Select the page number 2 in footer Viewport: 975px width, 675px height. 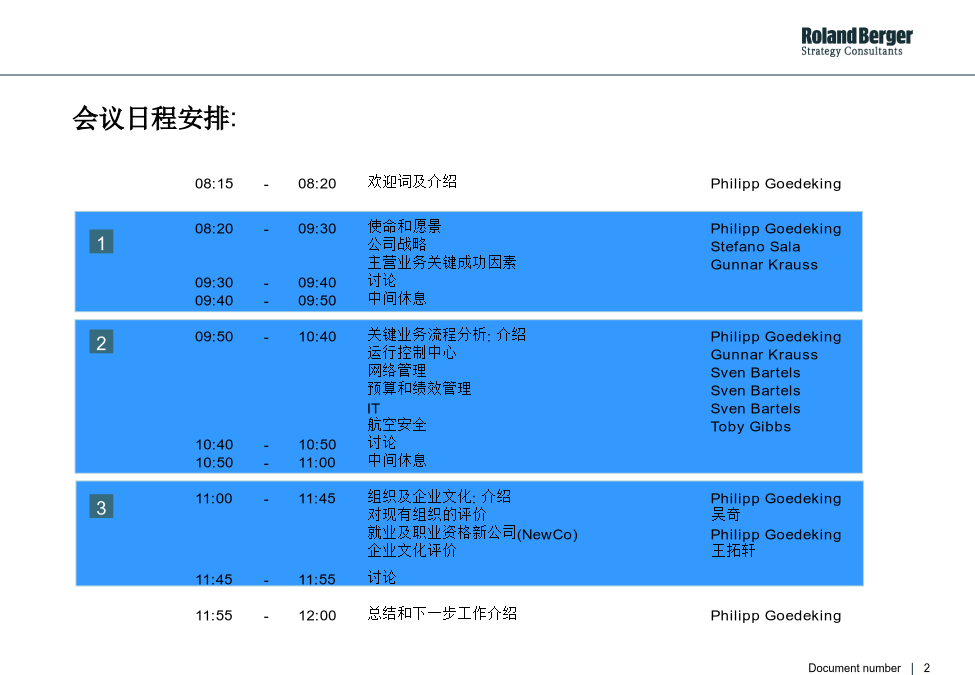coord(926,668)
